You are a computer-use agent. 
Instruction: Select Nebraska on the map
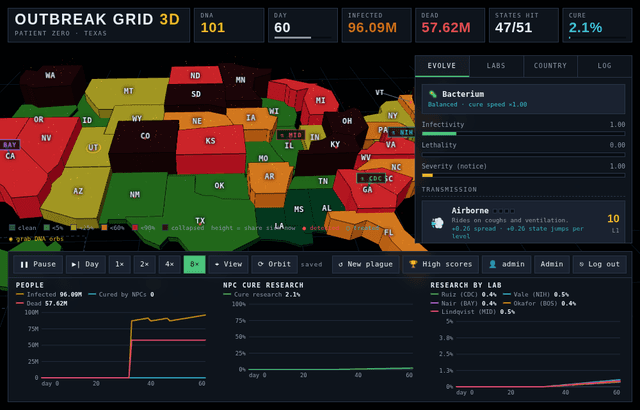coord(197,121)
